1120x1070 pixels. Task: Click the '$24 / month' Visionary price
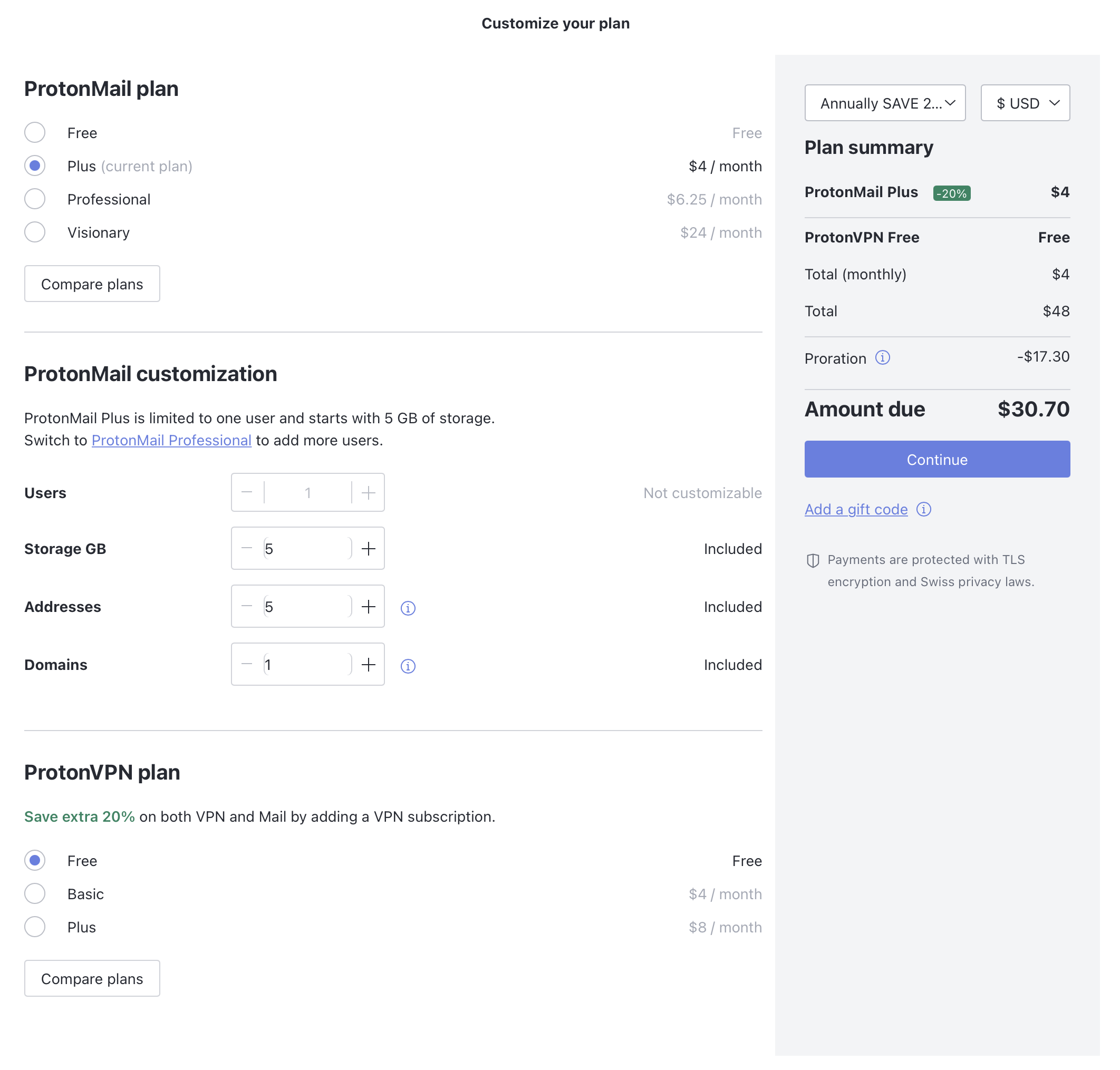tap(721, 232)
